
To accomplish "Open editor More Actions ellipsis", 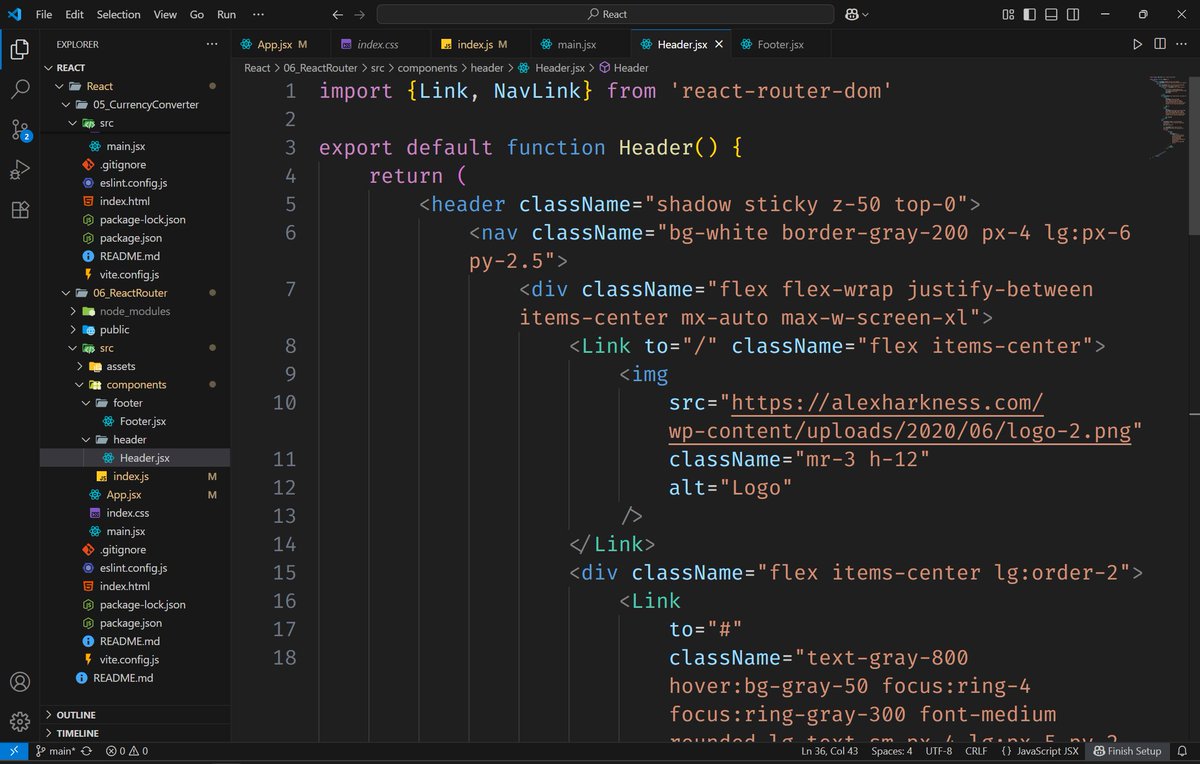I will click(x=1183, y=44).
